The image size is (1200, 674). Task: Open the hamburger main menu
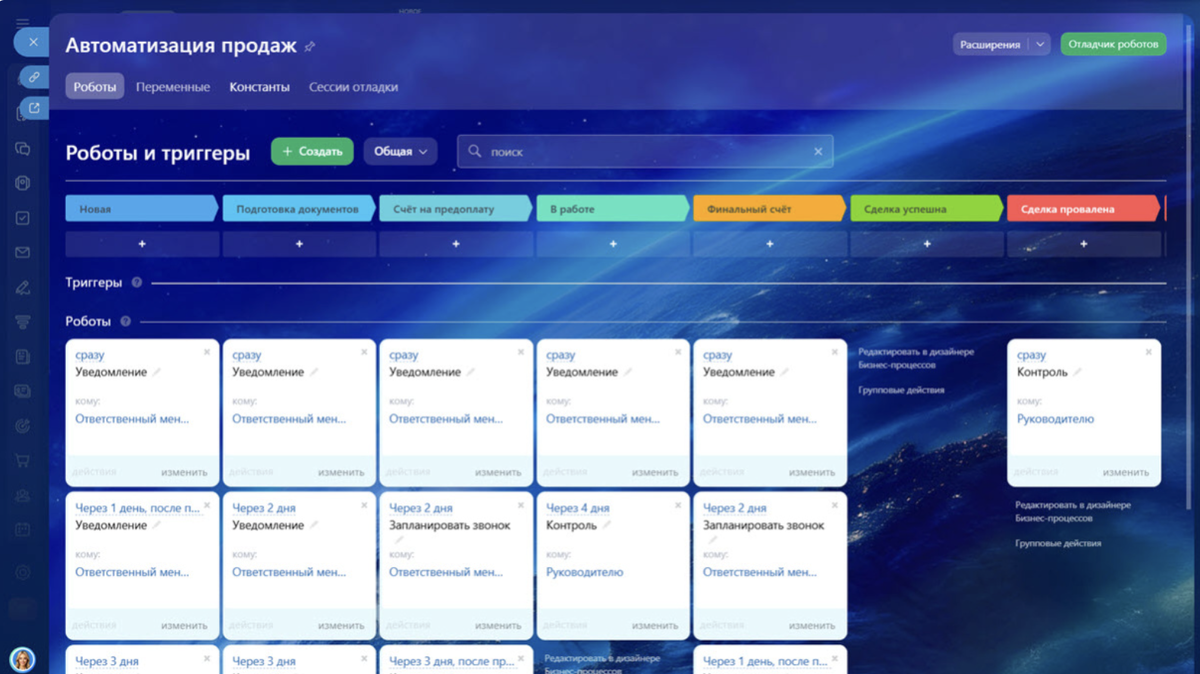coord(23,22)
